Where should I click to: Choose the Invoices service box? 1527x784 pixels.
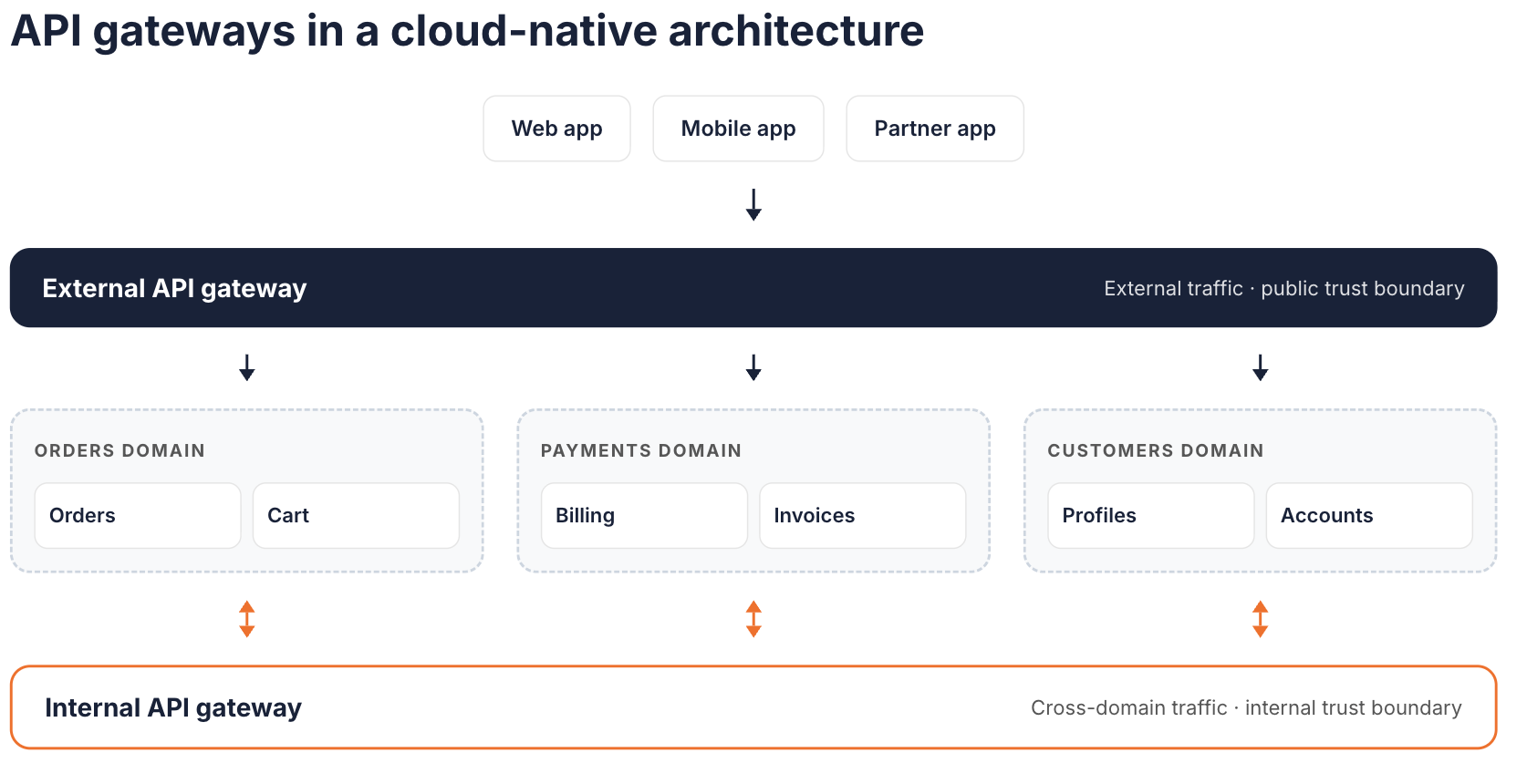click(862, 515)
